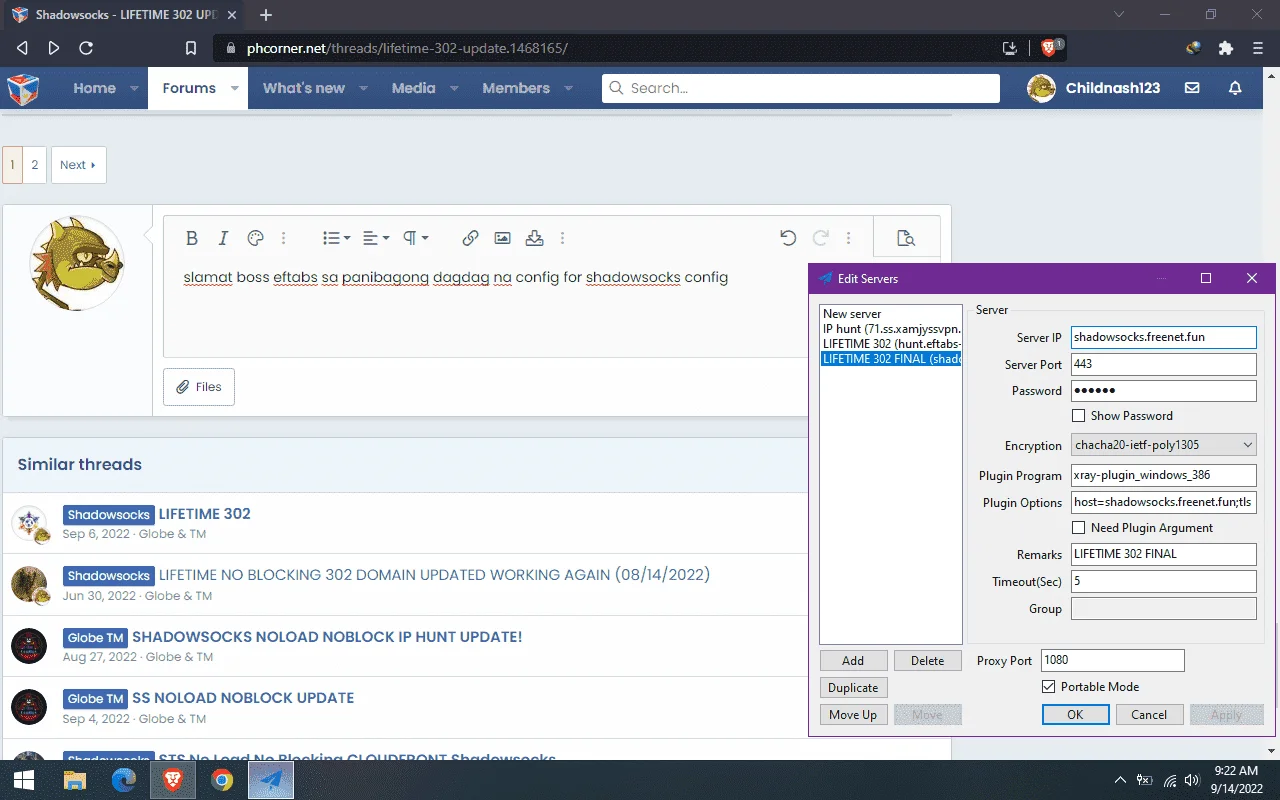Open a new browser tab
Viewport: 1280px width, 800px height.
tap(266, 15)
